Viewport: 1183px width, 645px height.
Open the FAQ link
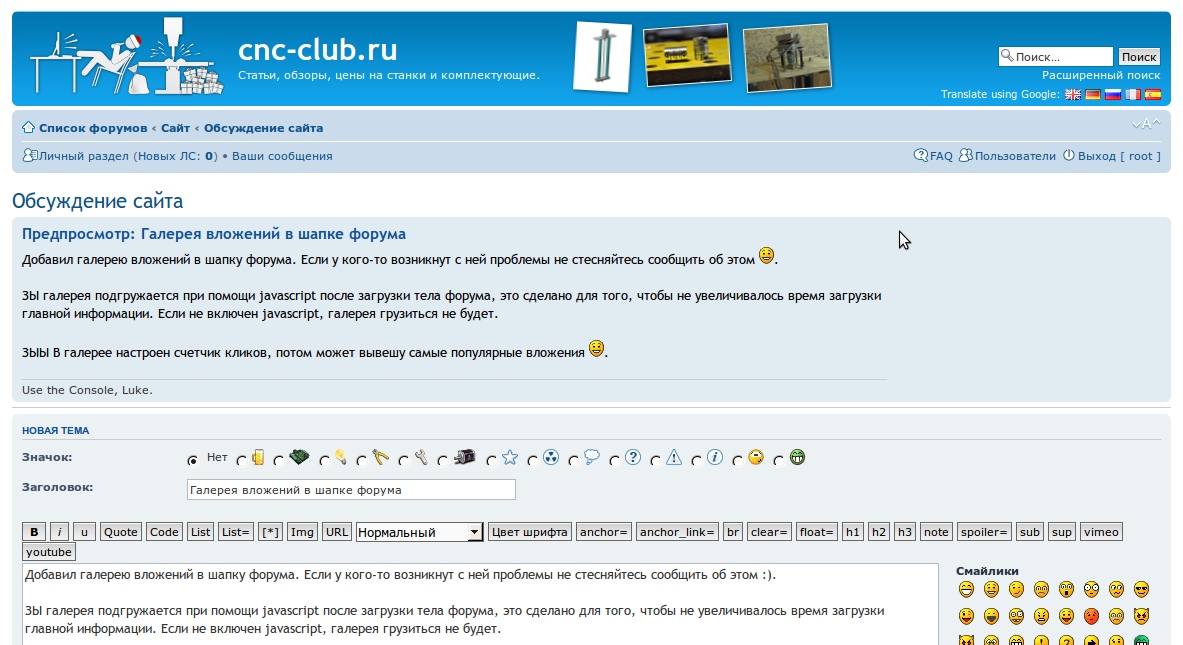941,156
